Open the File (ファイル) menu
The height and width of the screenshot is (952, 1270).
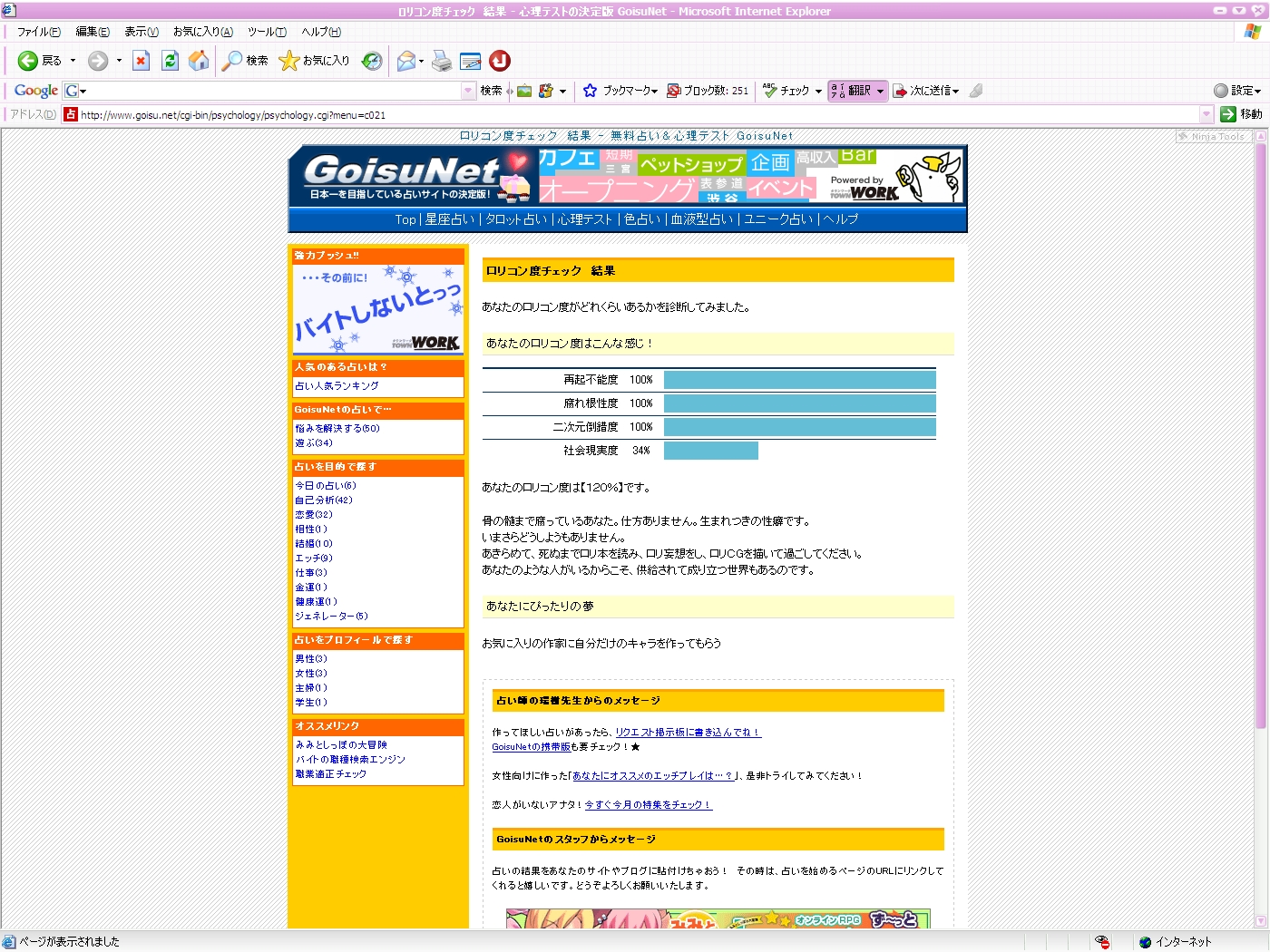click(39, 32)
